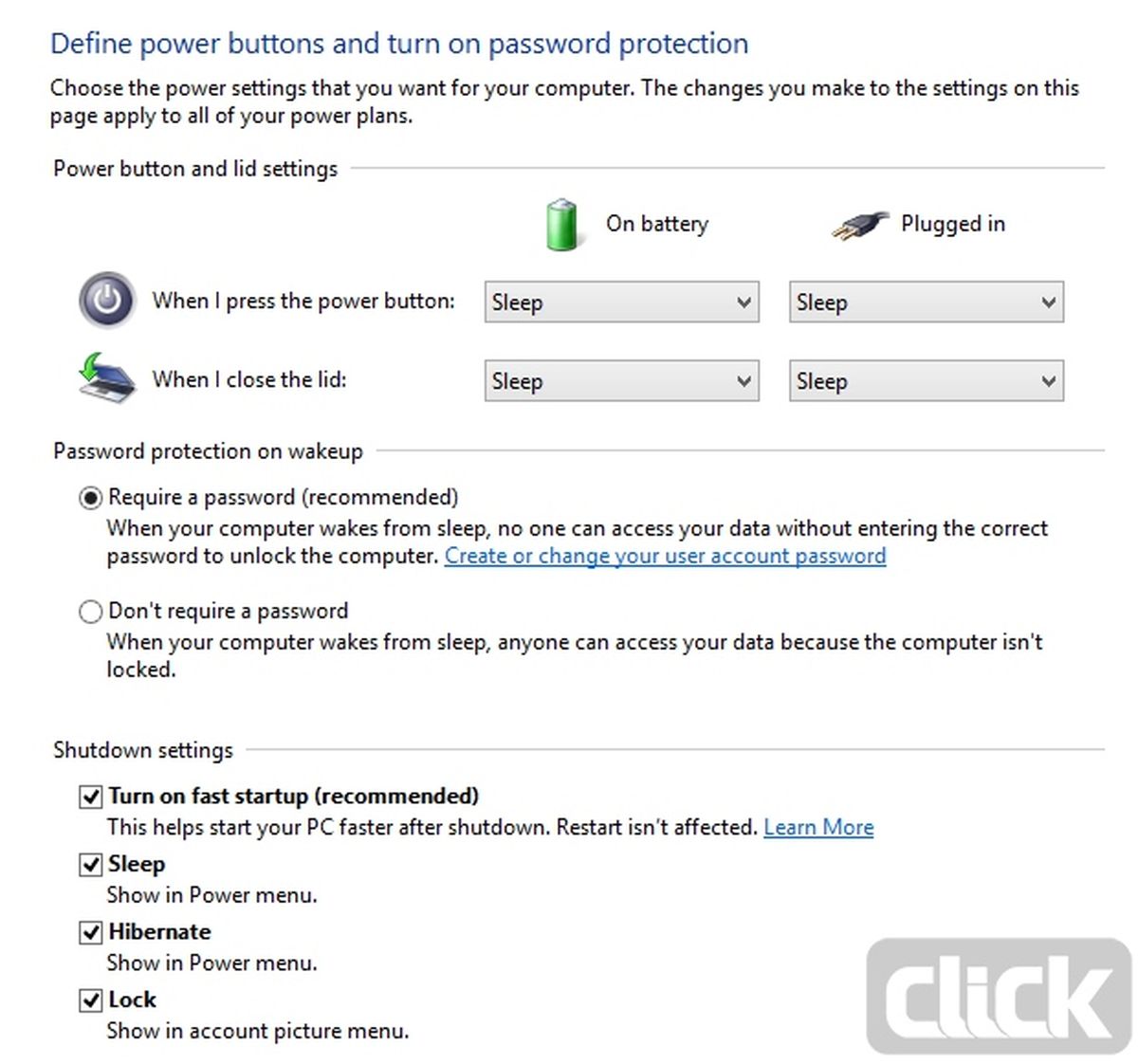Open power button Plugged in dropdown
Viewport: 1138px width, 1064px height.
tap(926, 303)
